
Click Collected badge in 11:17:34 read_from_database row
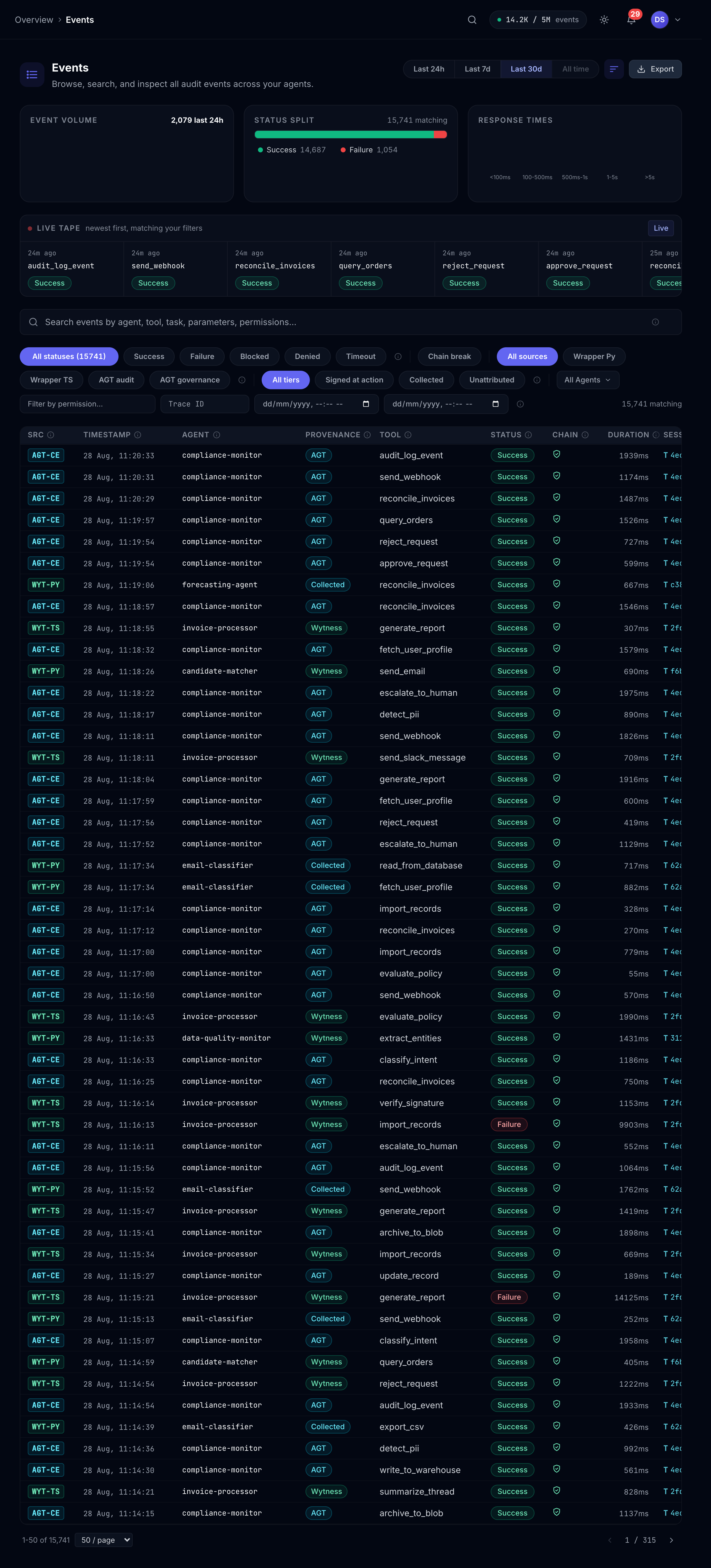pyautogui.click(x=328, y=865)
